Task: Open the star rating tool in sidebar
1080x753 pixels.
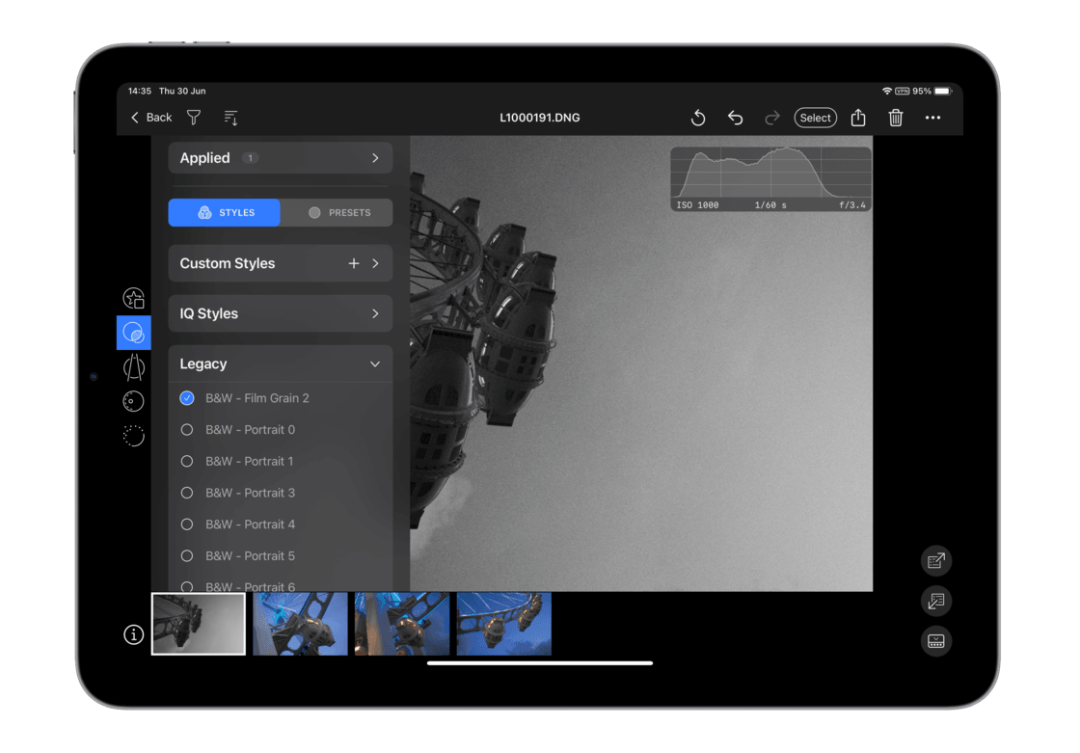Action: tap(134, 298)
